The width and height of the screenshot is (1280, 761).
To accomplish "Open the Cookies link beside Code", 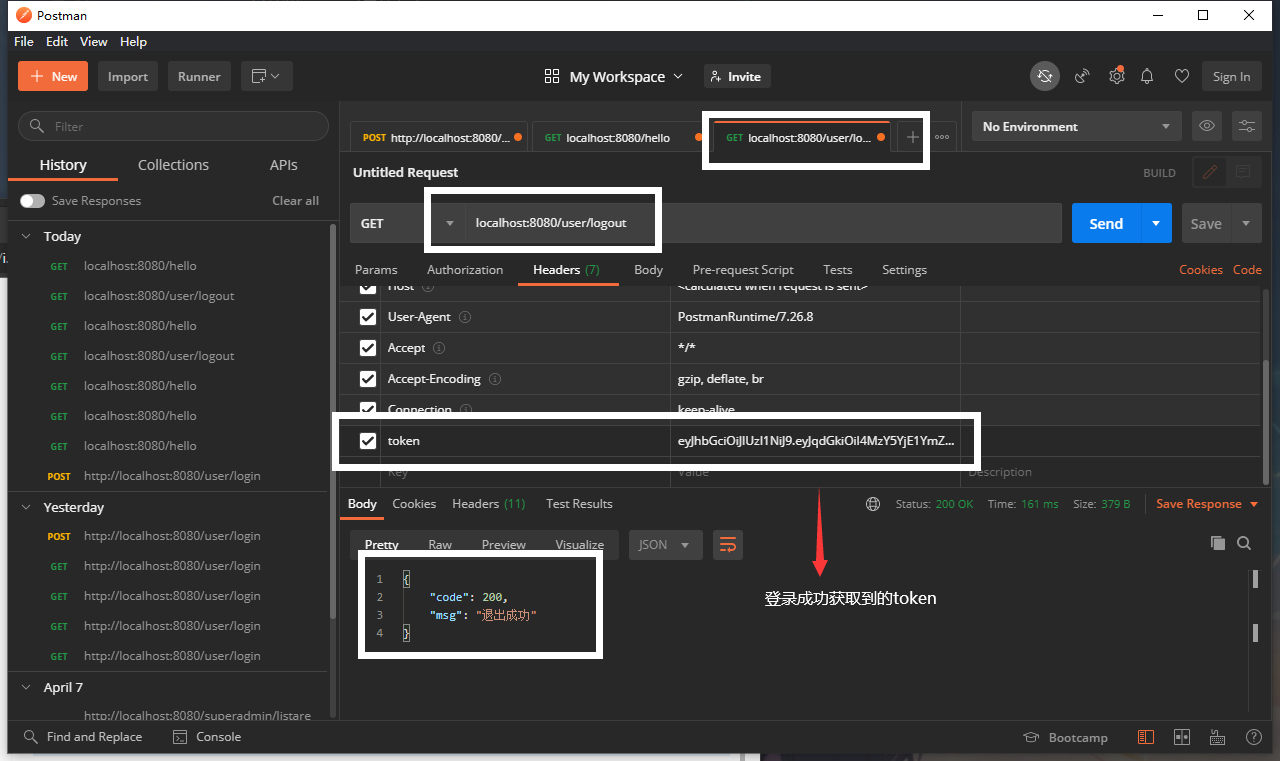I will (1201, 270).
